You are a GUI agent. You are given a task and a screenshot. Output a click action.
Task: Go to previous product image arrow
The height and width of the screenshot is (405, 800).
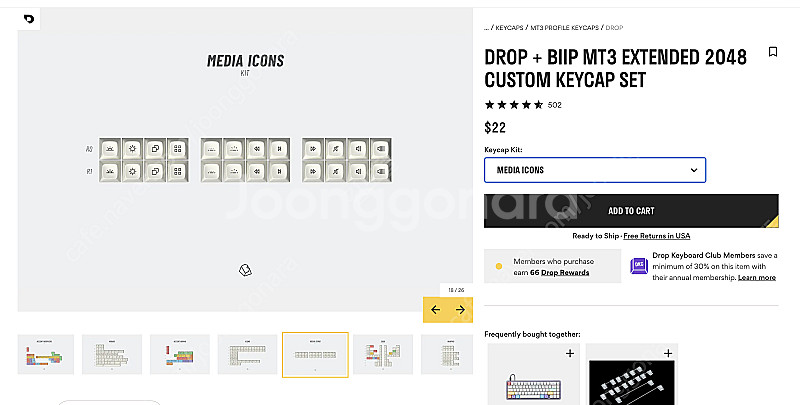click(435, 310)
